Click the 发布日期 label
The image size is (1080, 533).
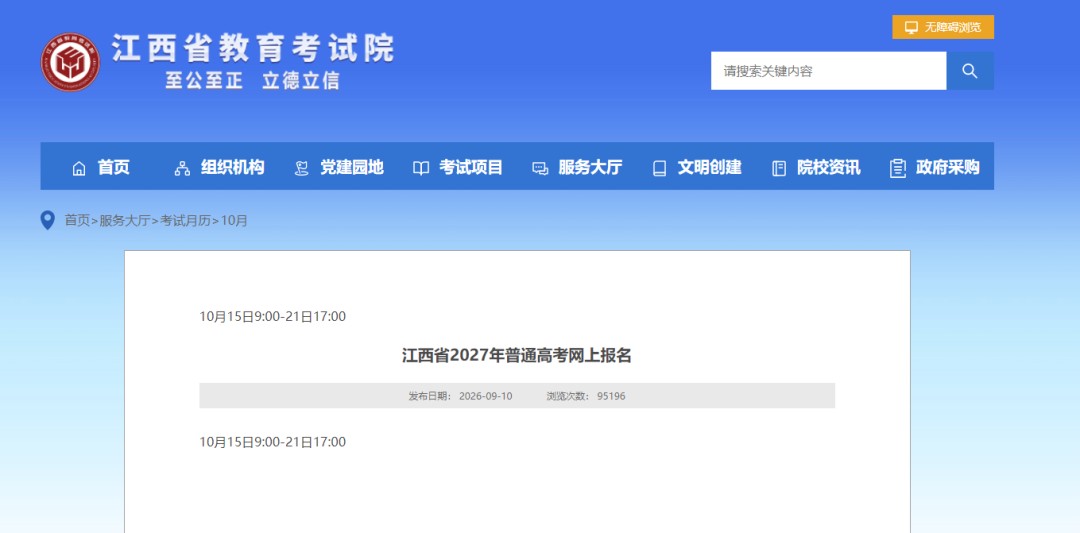(430, 396)
